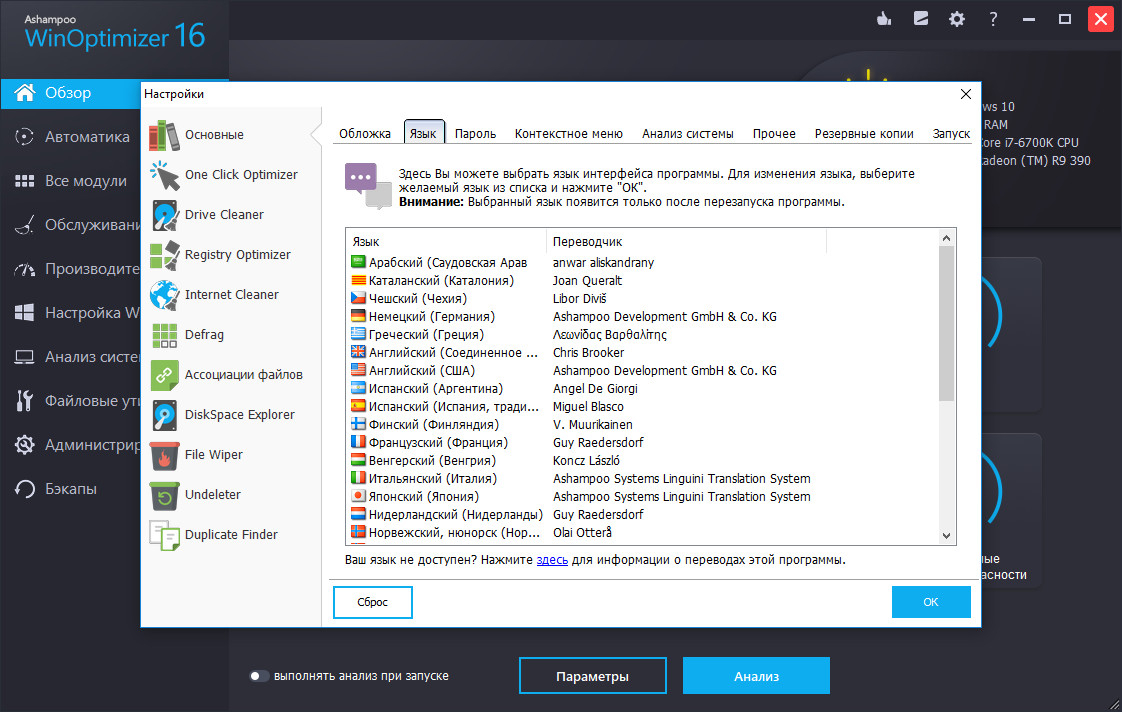
Task: Select Чешский (Чехия) language
Action: coord(643,299)
